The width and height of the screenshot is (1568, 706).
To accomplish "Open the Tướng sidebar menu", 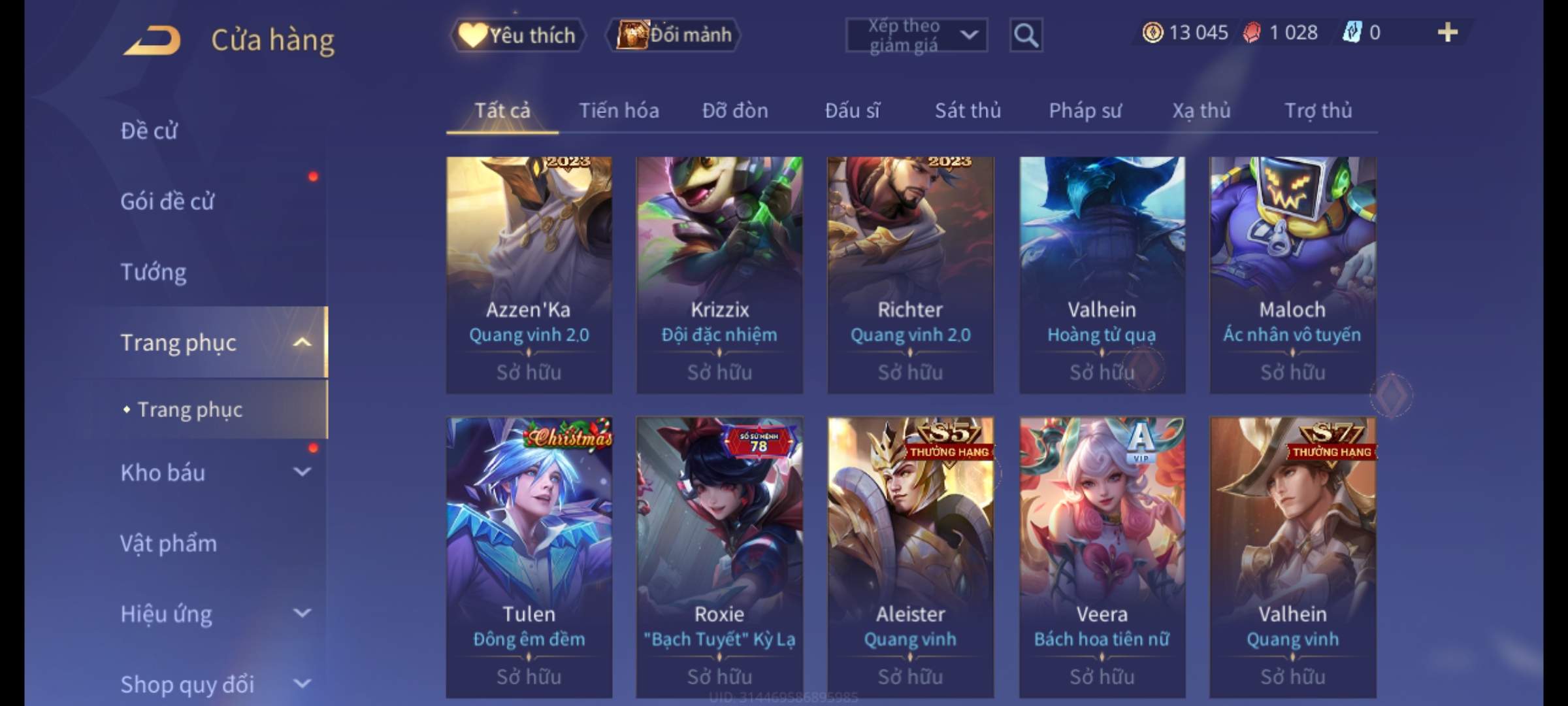I will pyautogui.click(x=154, y=272).
